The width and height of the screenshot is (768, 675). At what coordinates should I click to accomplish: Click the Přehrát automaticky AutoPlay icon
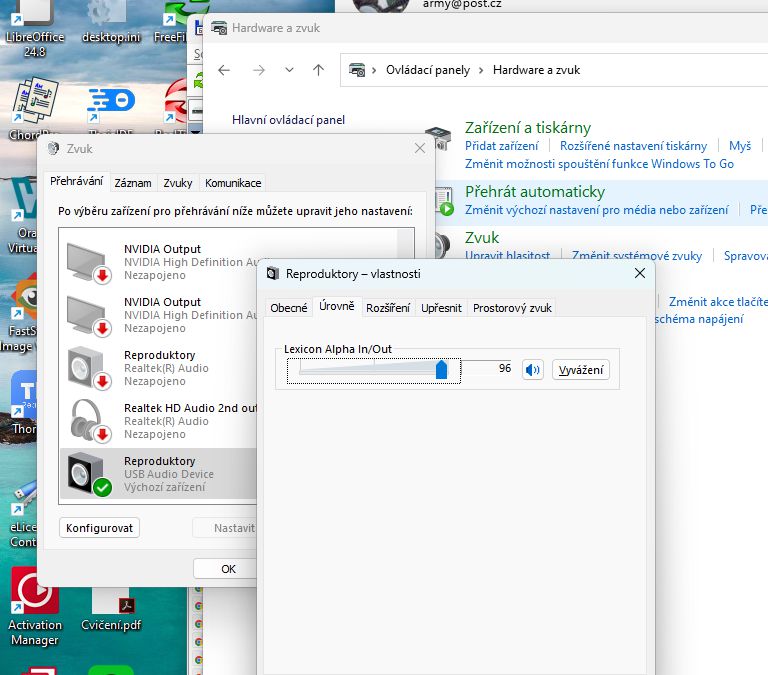tap(444, 202)
